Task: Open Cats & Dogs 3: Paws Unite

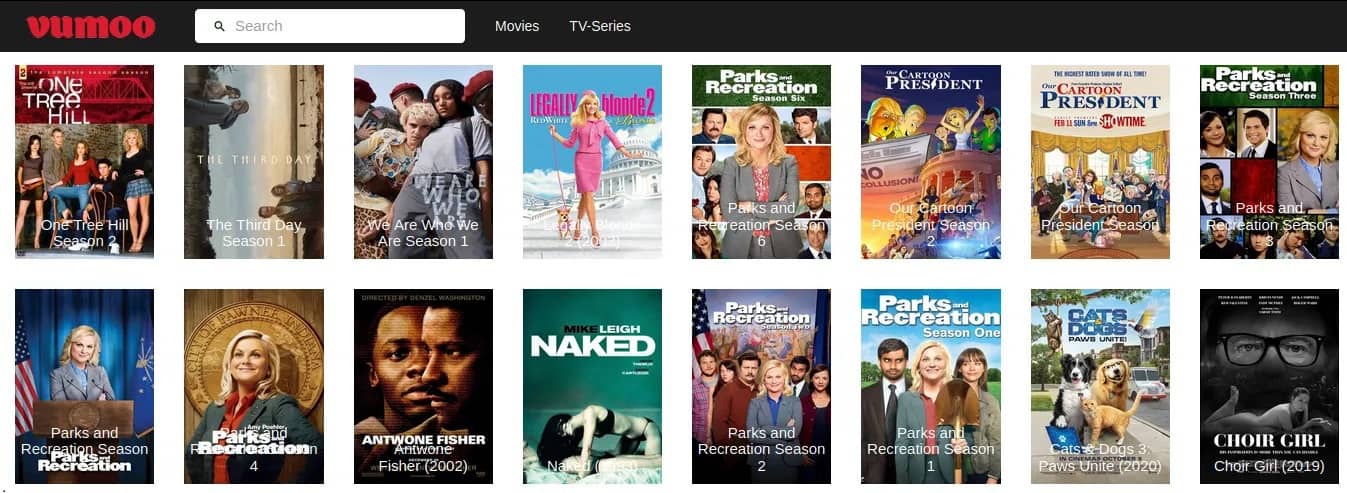Action: click(x=1100, y=386)
